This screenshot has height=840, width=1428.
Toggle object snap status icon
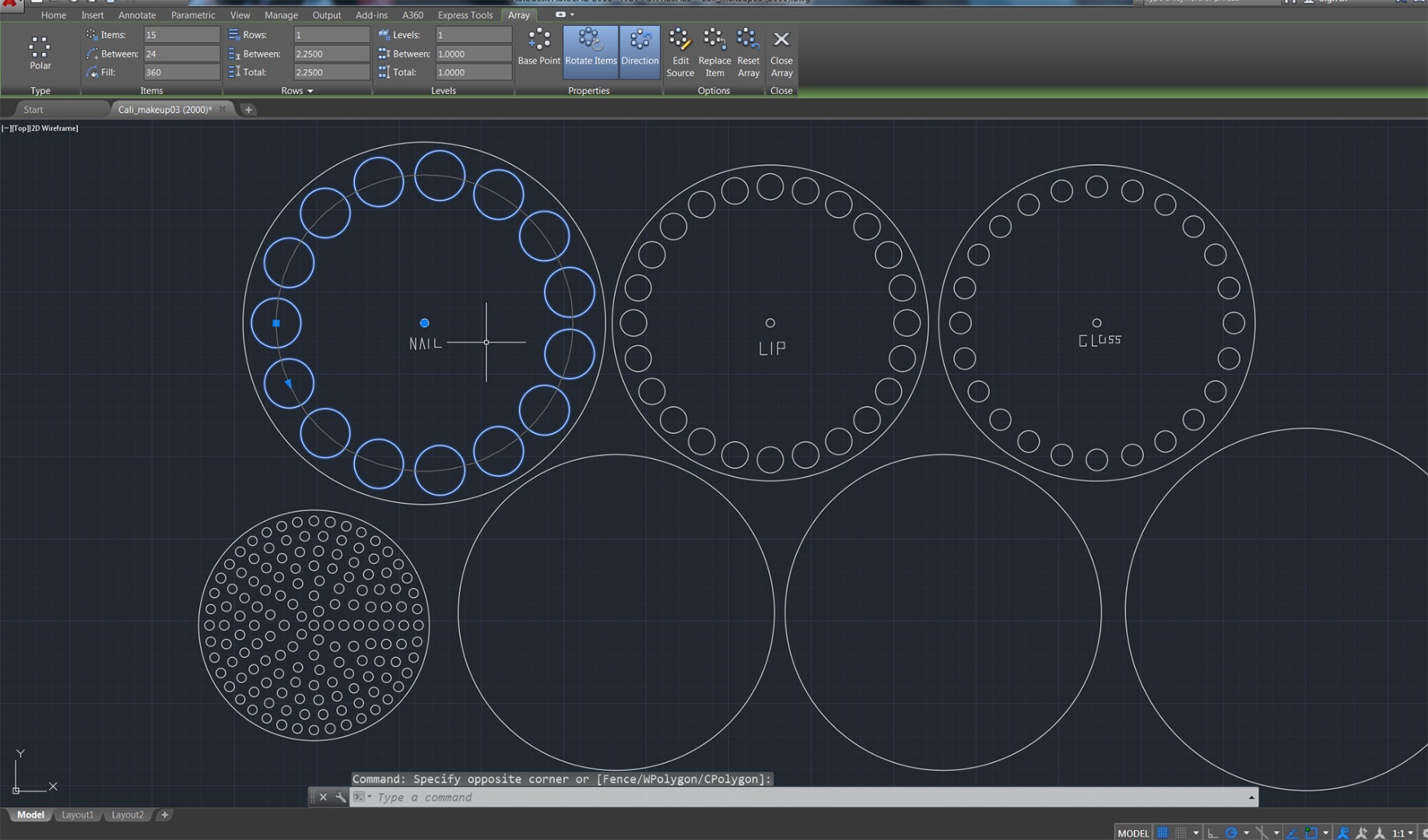pos(1311,832)
